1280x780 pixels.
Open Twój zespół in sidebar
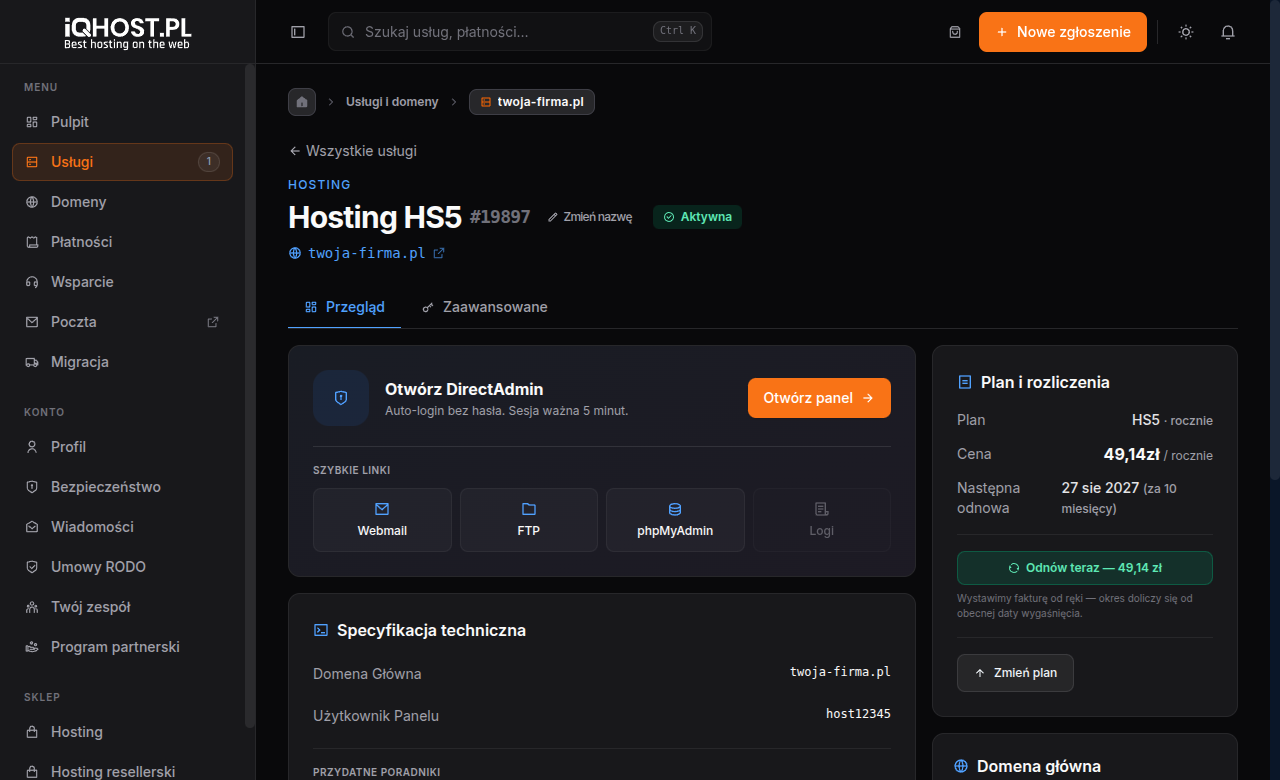pos(122,607)
